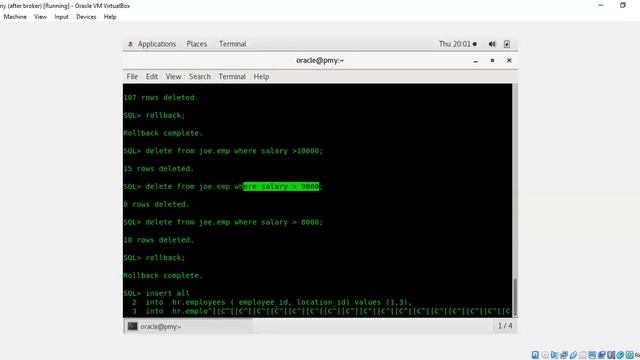640x360 pixels.
Task: Select the oracle@pmy:~ taskbar window button
Action: [x=189, y=327]
